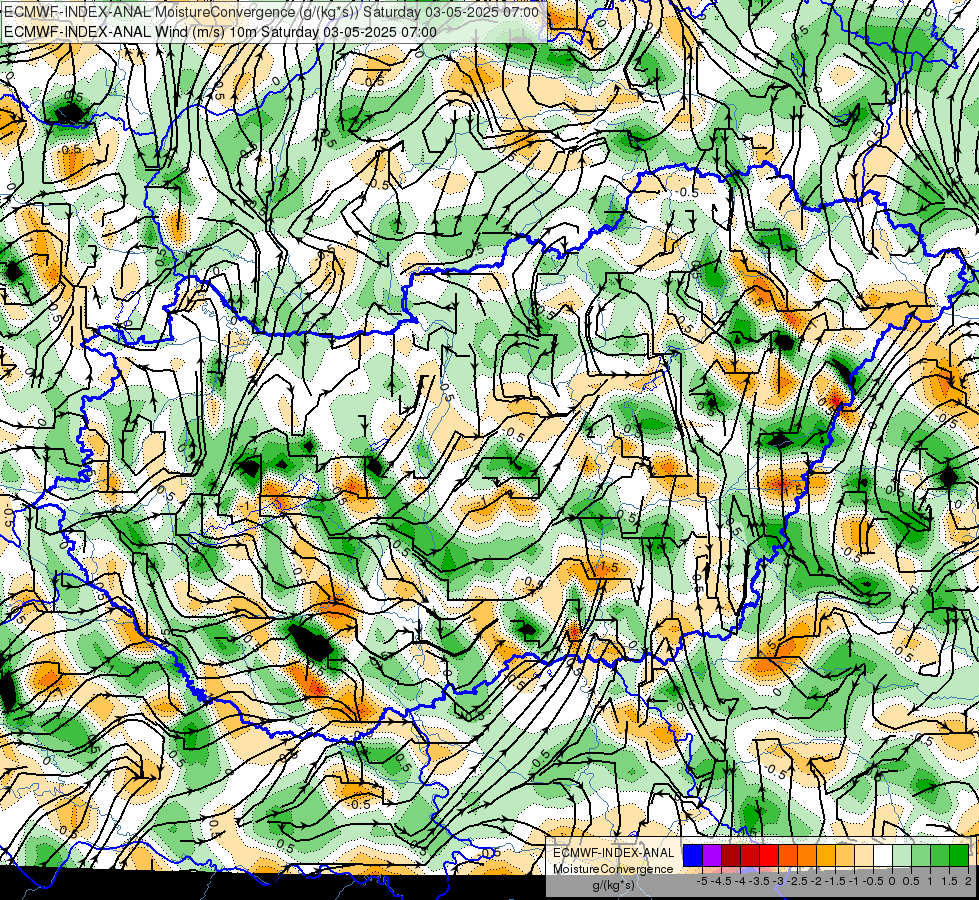Viewport: 979px width, 900px height.
Task: Click the legend unit label 'g/(kg*s)'
Action: pyautogui.click(x=613, y=886)
